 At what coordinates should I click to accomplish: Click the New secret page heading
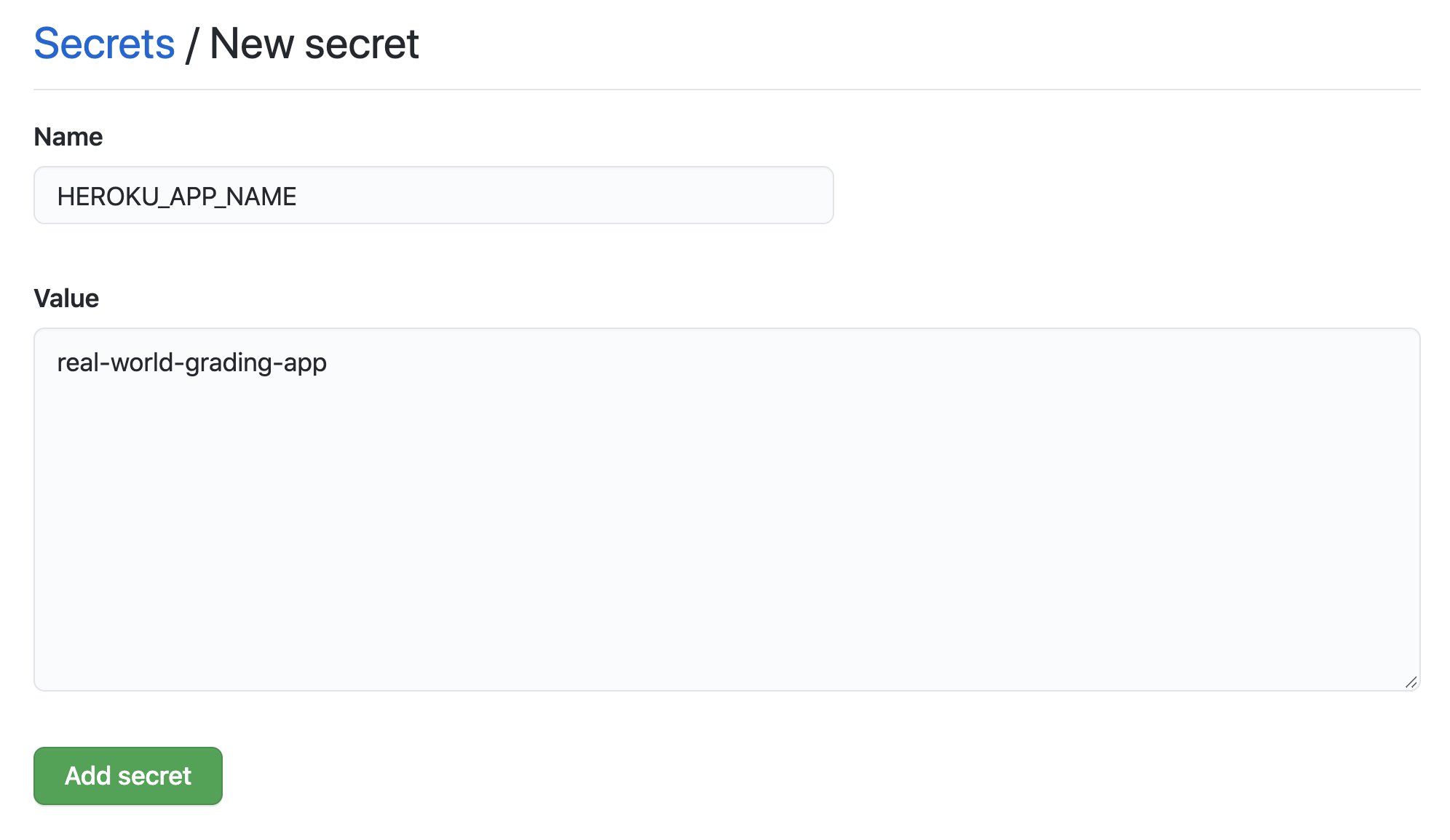(314, 44)
